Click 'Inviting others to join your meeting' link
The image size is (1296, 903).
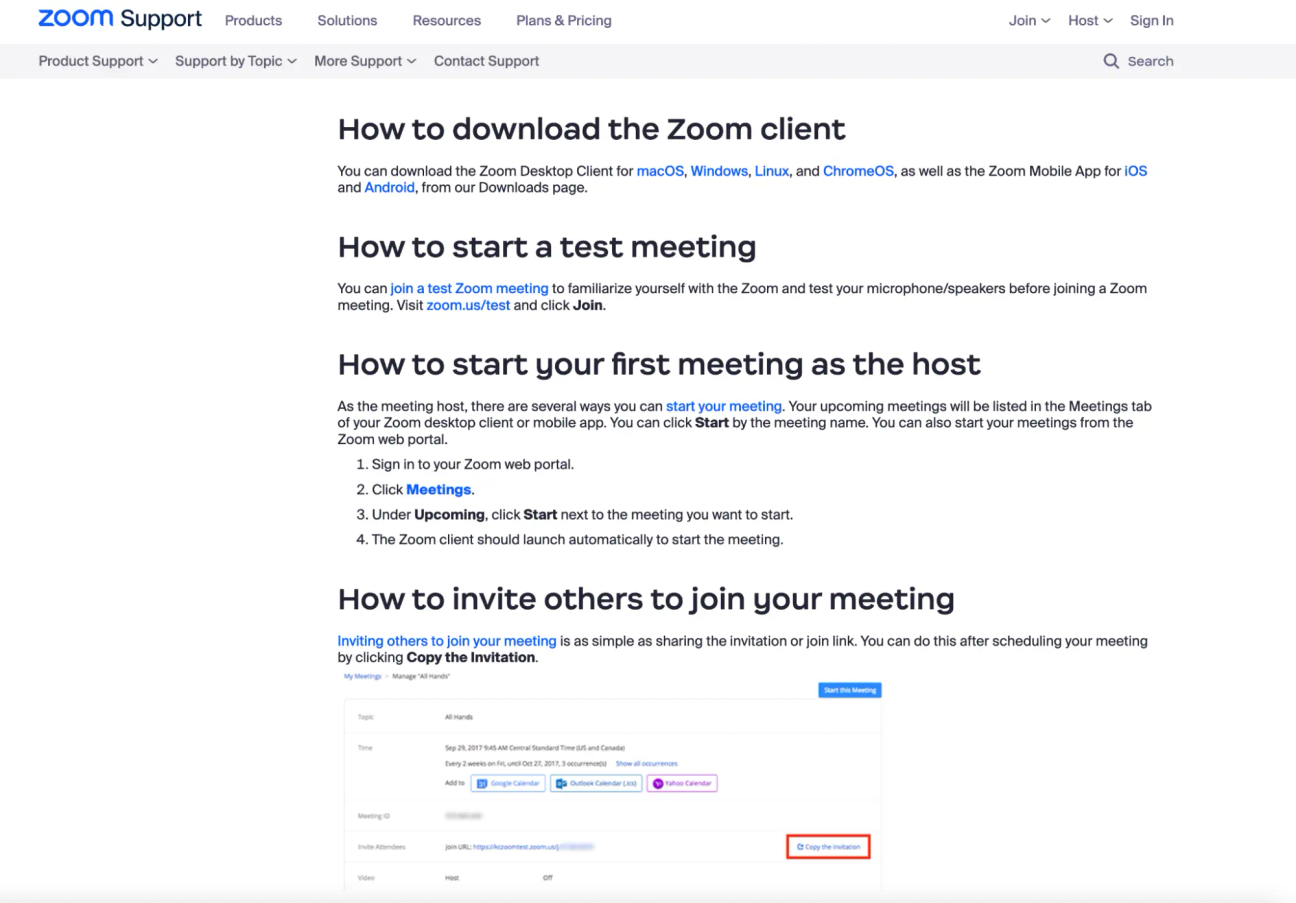447,641
